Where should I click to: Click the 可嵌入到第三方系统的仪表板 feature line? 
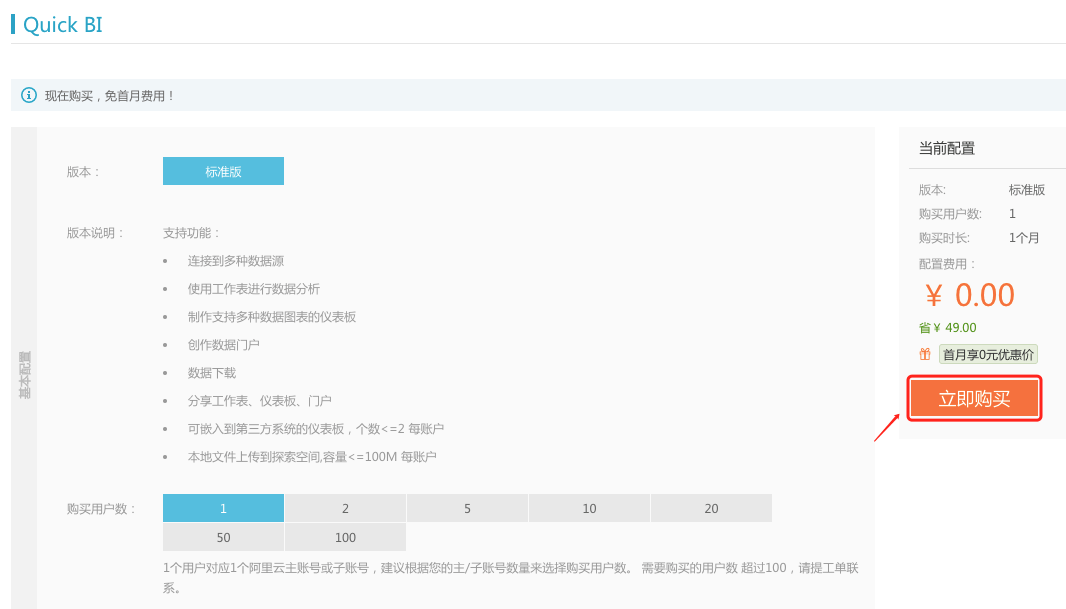[x=315, y=429]
